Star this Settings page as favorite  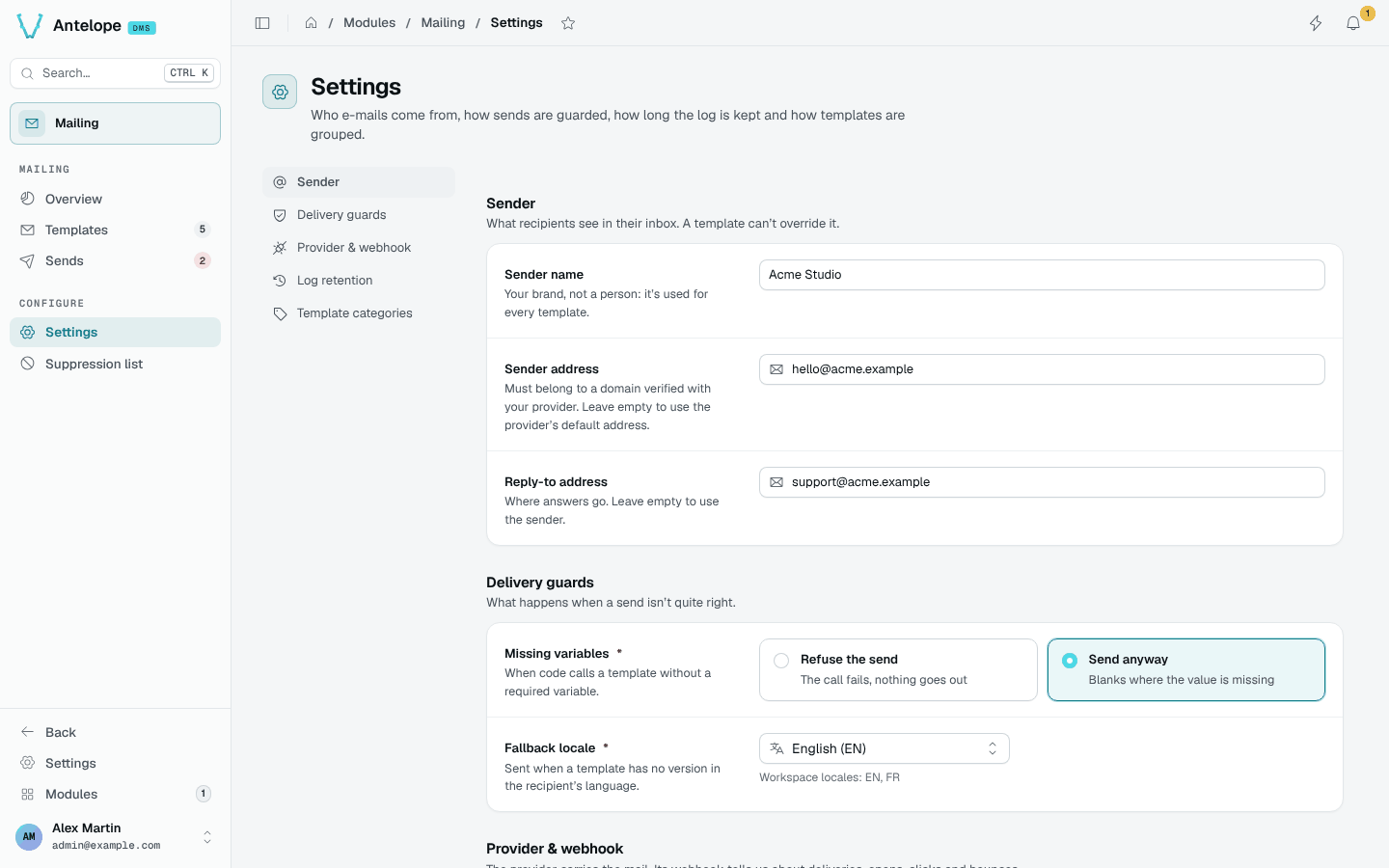coord(568,23)
